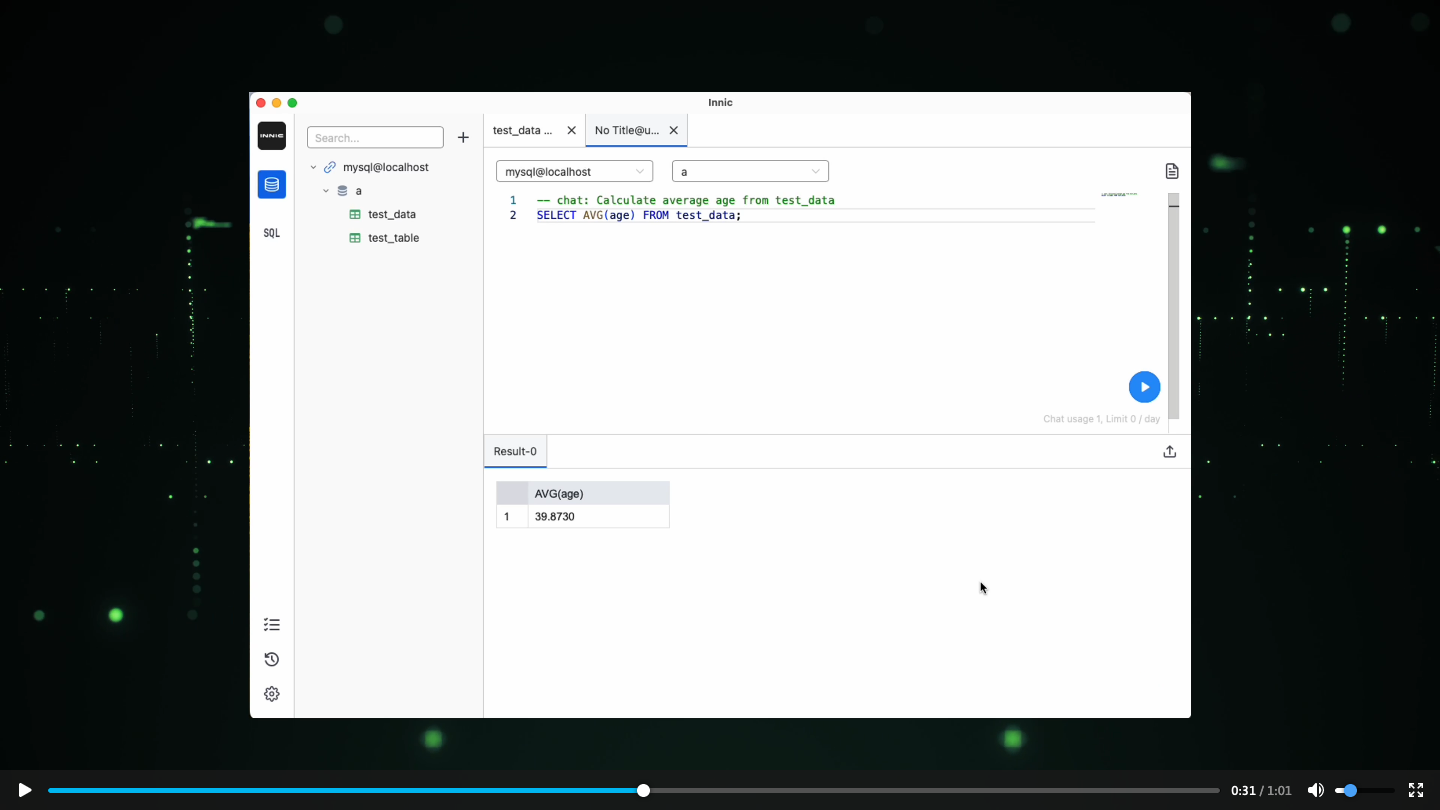Select the test_table table in the tree

point(394,238)
